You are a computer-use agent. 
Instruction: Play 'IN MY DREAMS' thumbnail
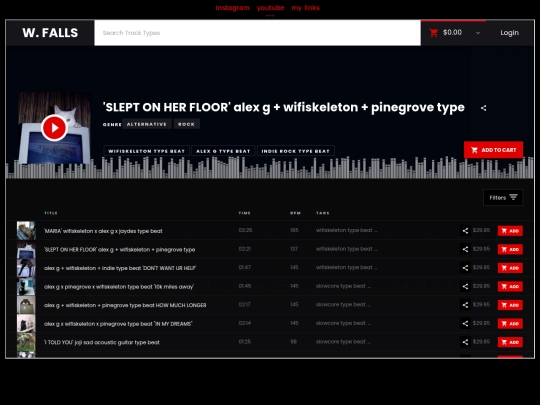[x=26, y=324]
